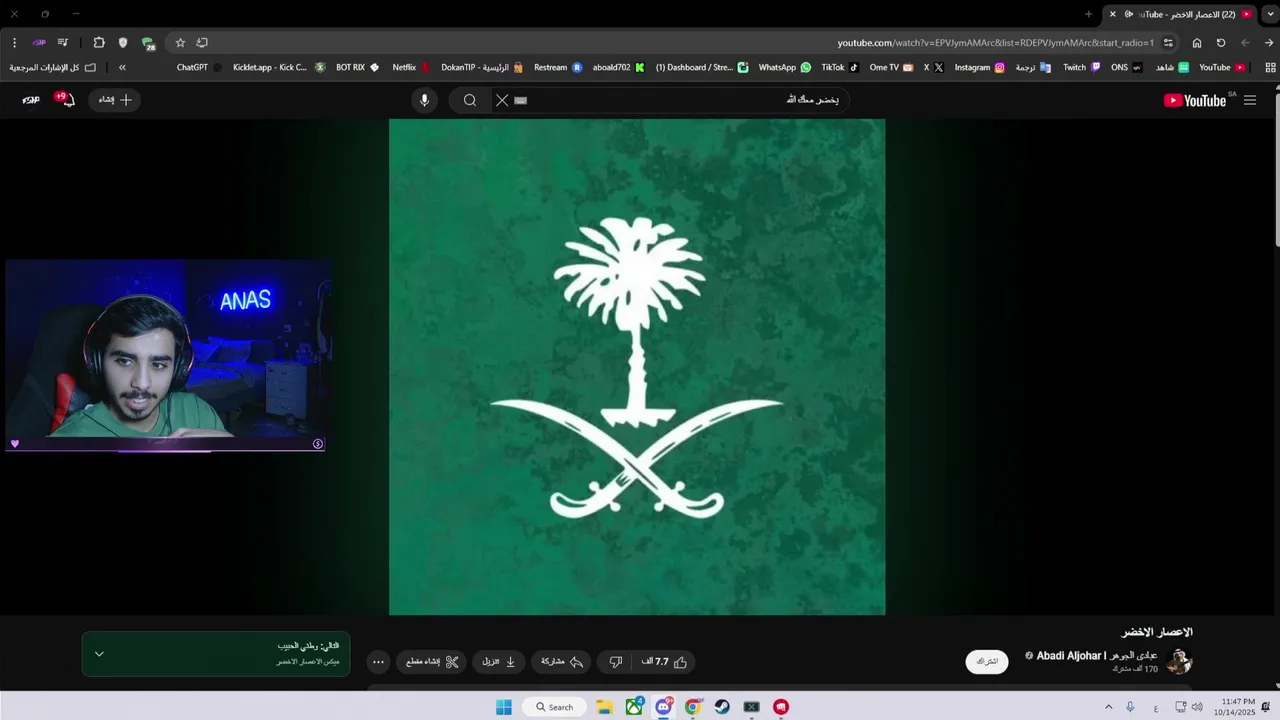Open the Xbox app from the taskbar
This screenshot has height=720, width=1280.
(x=634, y=707)
